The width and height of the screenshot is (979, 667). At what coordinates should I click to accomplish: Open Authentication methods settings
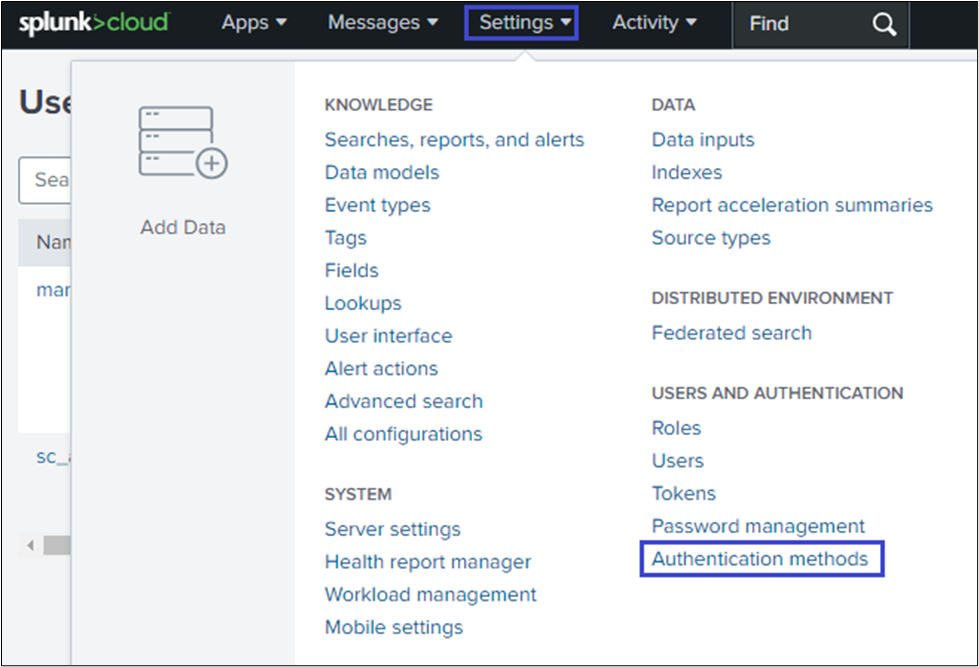[760, 559]
